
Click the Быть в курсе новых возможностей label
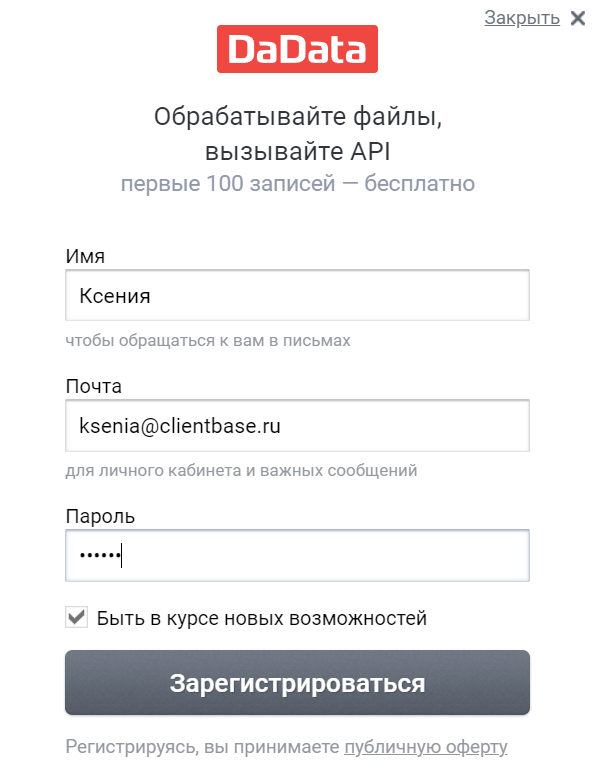(262, 618)
